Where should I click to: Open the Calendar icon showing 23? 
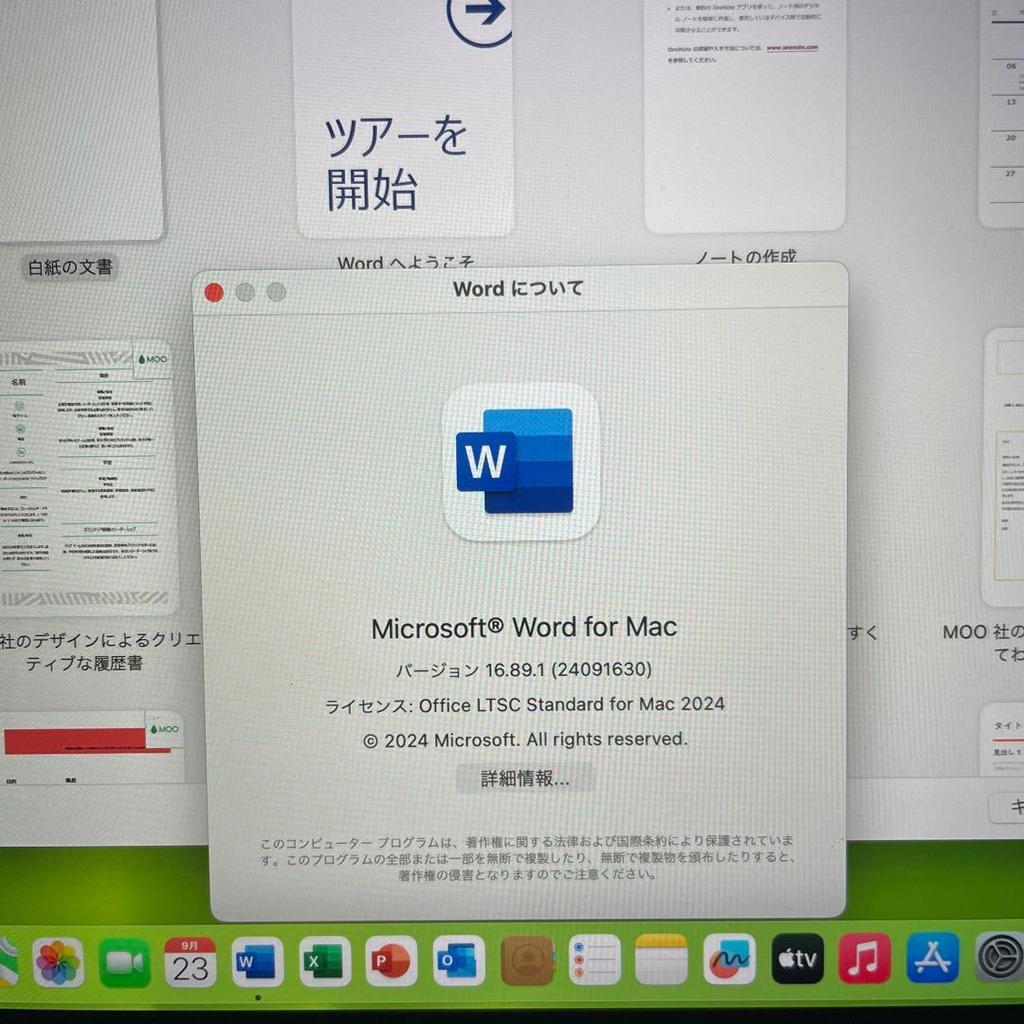coord(191,961)
